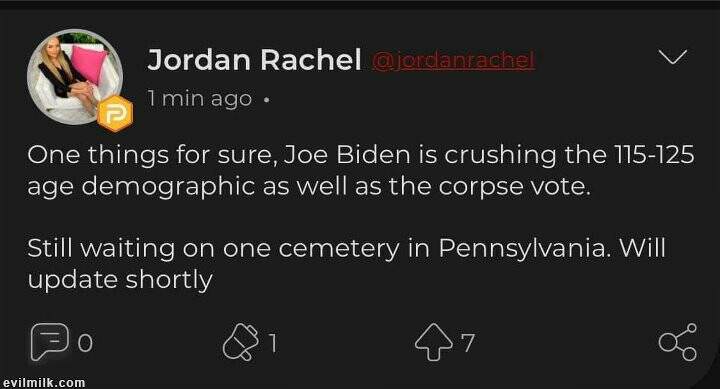This screenshot has width=720, height=389.
Task: Click the gold Parler badge on the avatar
Action: point(115,114)
